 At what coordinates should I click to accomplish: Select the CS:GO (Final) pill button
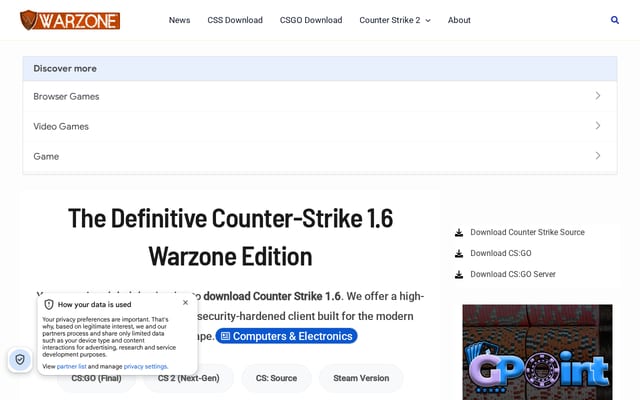(96, 378)
